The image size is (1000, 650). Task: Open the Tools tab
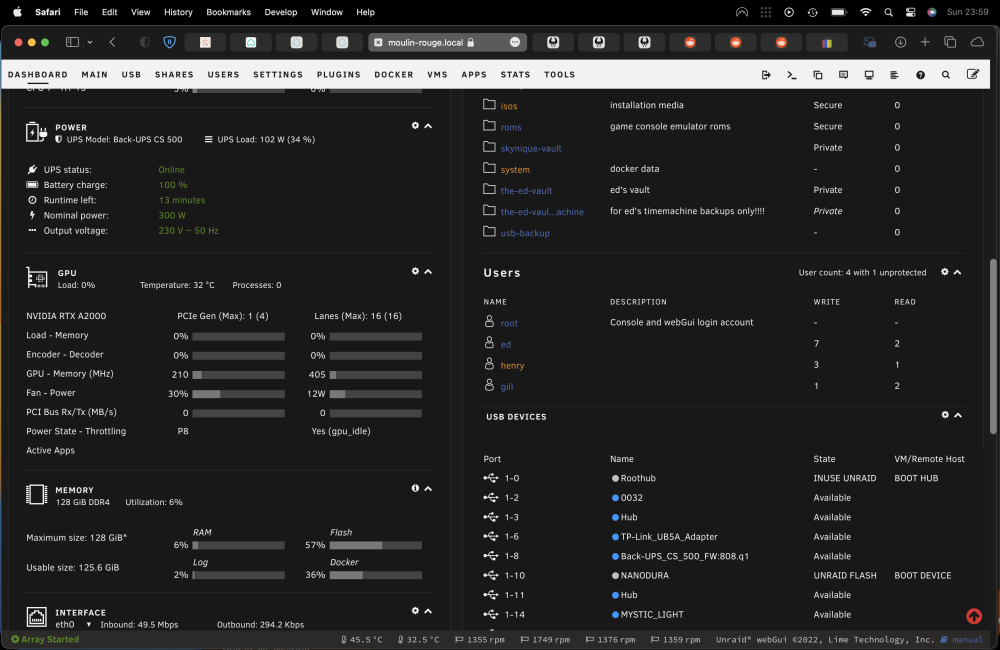tap(559, 75)
